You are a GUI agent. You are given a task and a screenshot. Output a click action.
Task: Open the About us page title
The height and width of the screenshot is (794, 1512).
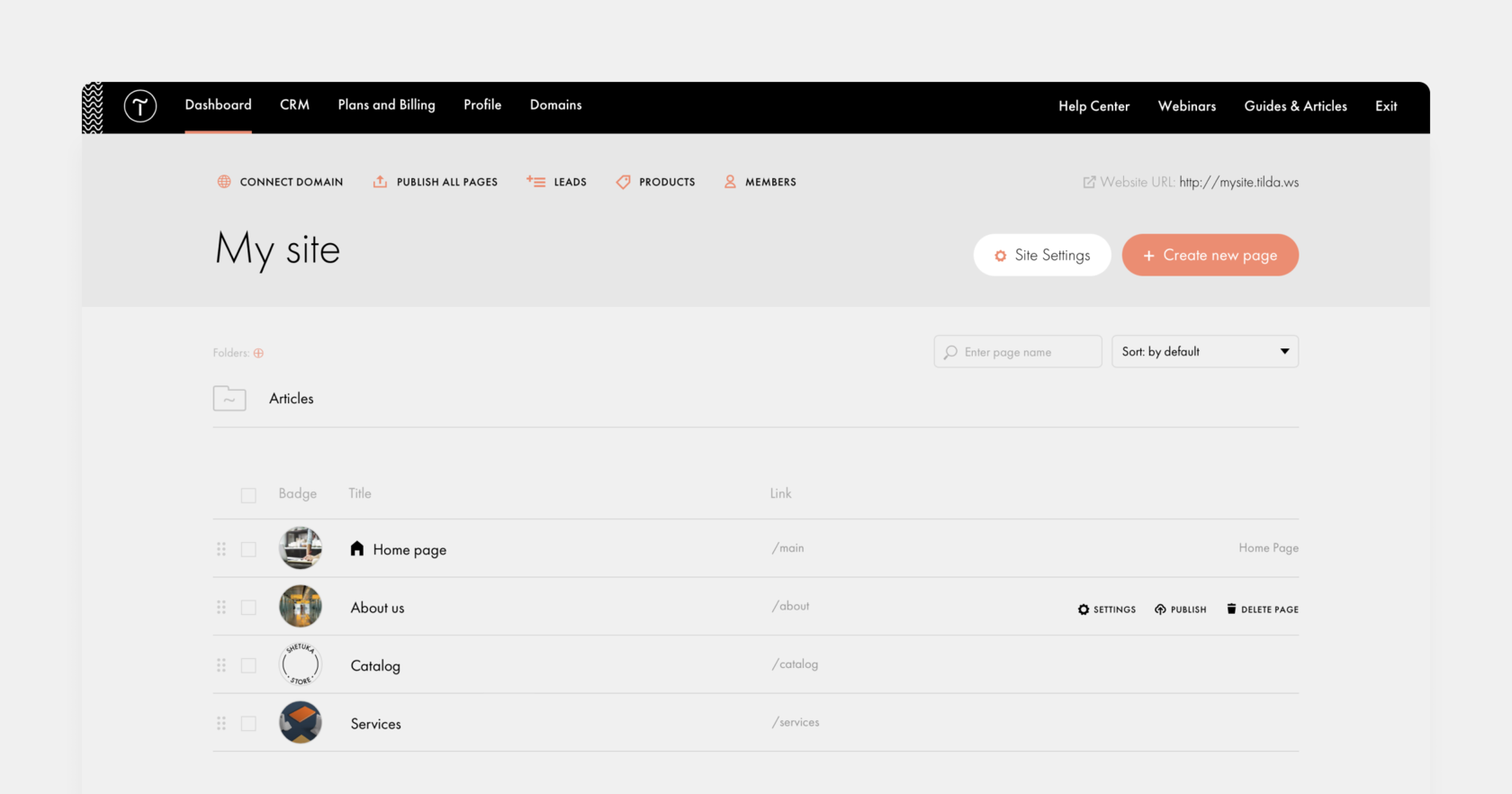(x=378, y=608)
